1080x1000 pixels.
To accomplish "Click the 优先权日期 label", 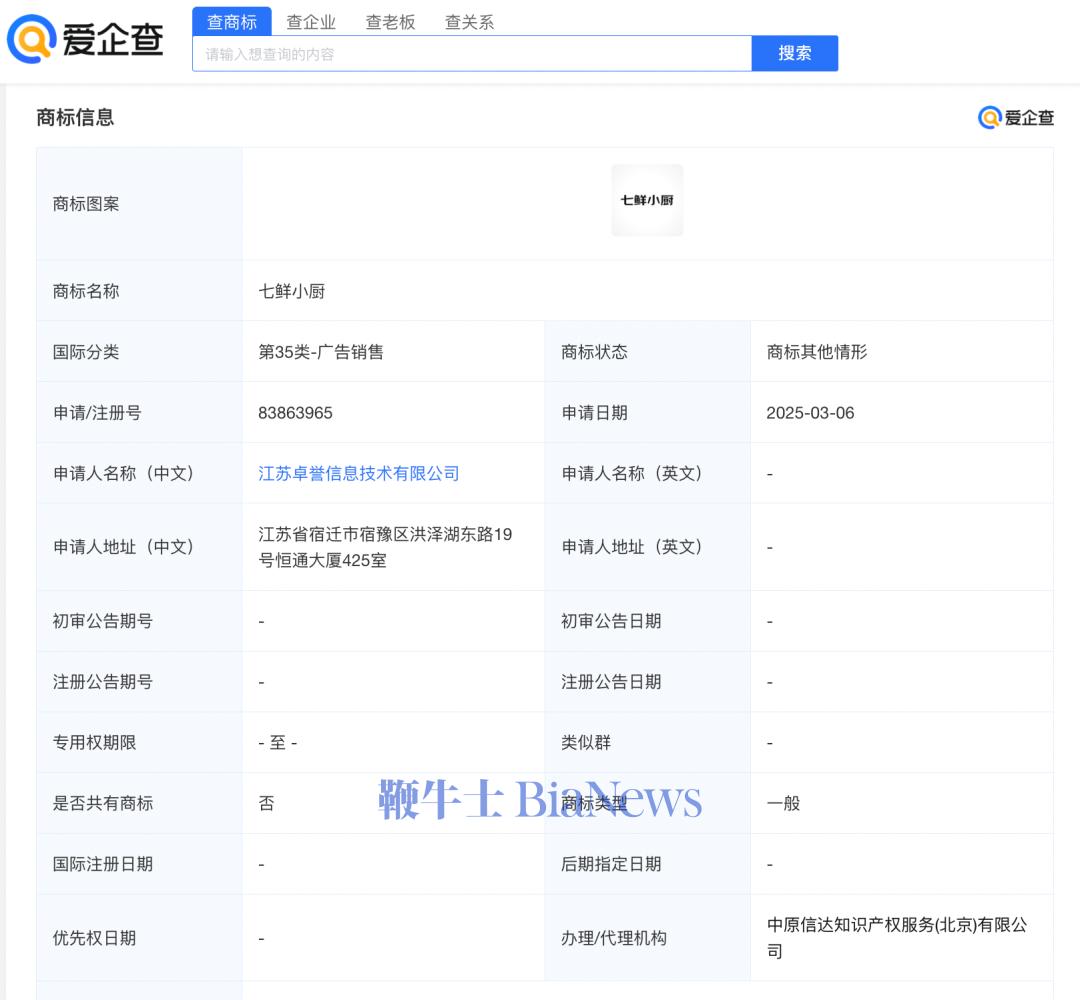I will coord(94,938).
